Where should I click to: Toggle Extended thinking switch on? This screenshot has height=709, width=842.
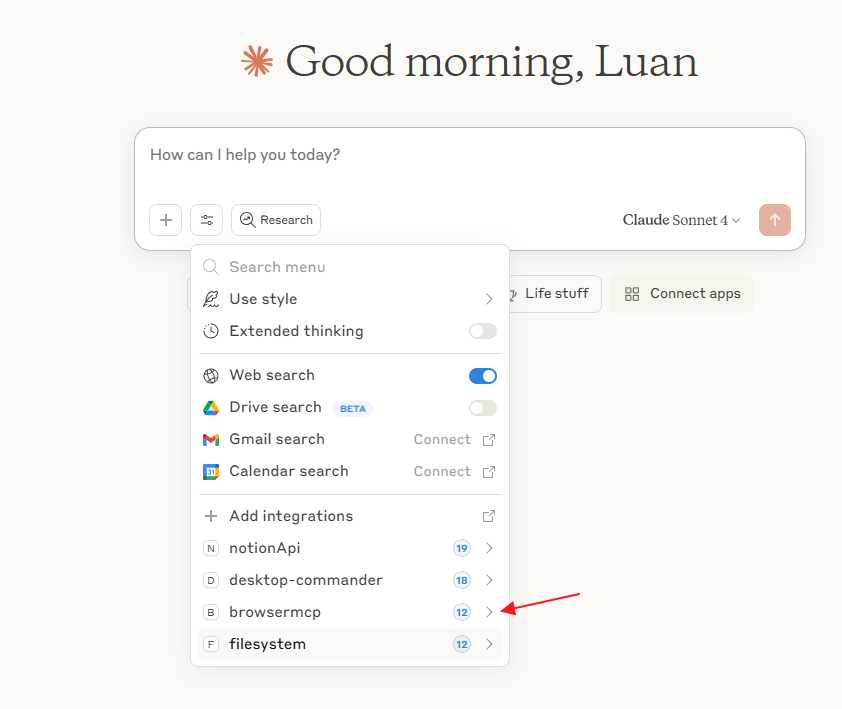click(x=482, y=331)
